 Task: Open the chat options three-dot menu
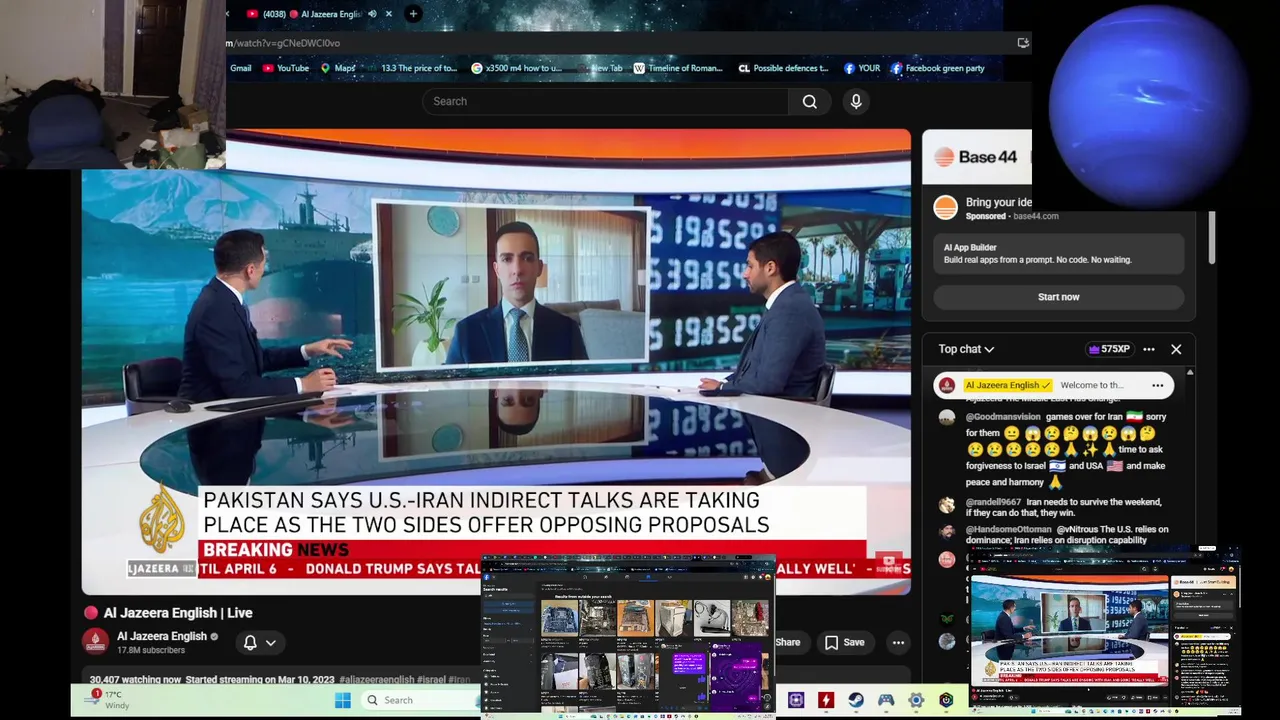1149,349
